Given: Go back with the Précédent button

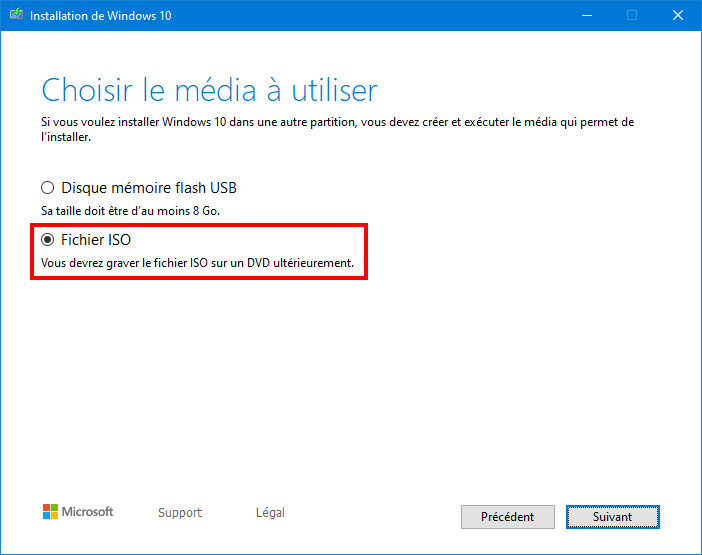Looking at the screenshot, I should (508, 517).
